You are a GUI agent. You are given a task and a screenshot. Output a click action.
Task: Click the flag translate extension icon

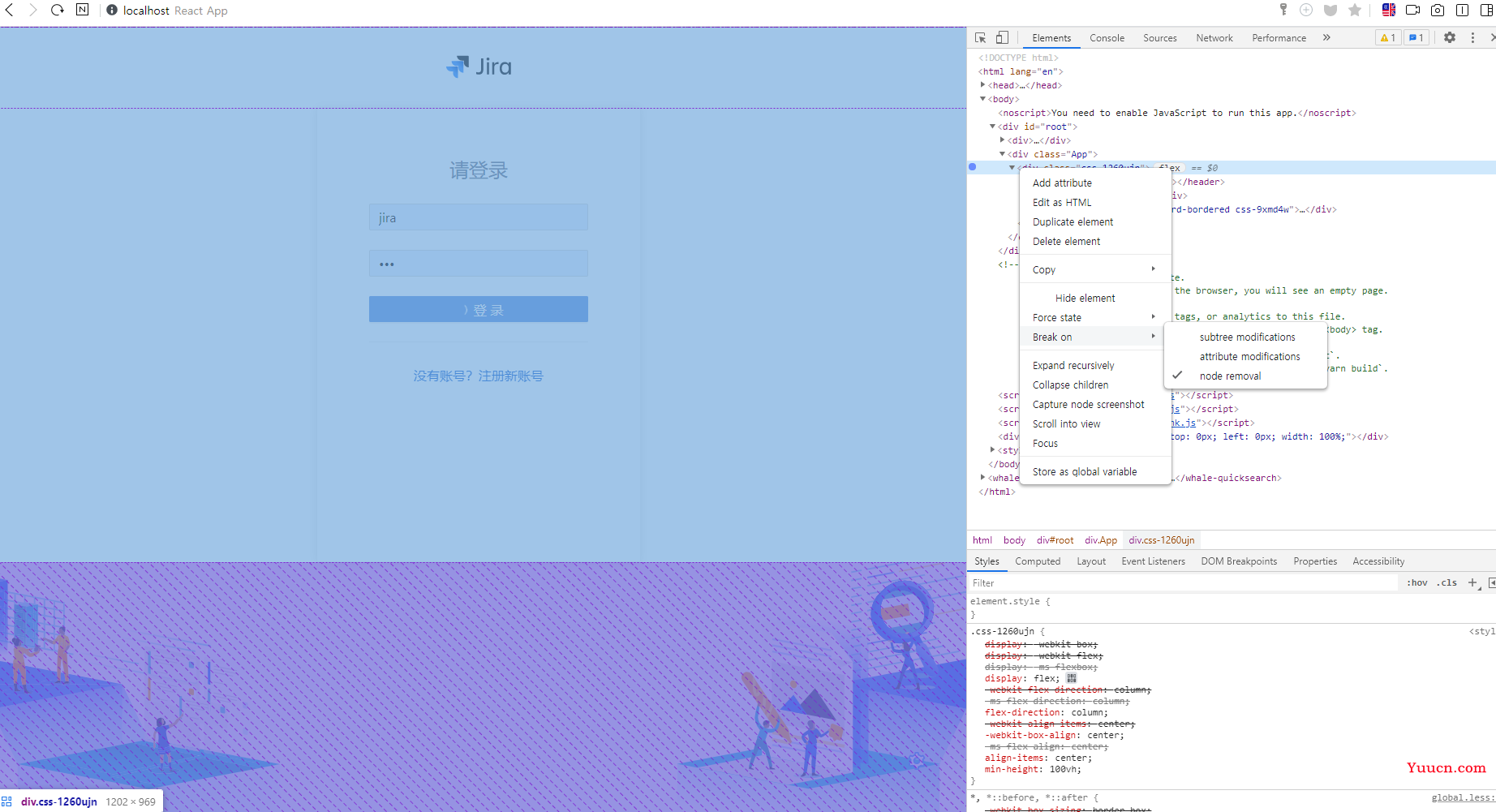(x=1389, y=10)
